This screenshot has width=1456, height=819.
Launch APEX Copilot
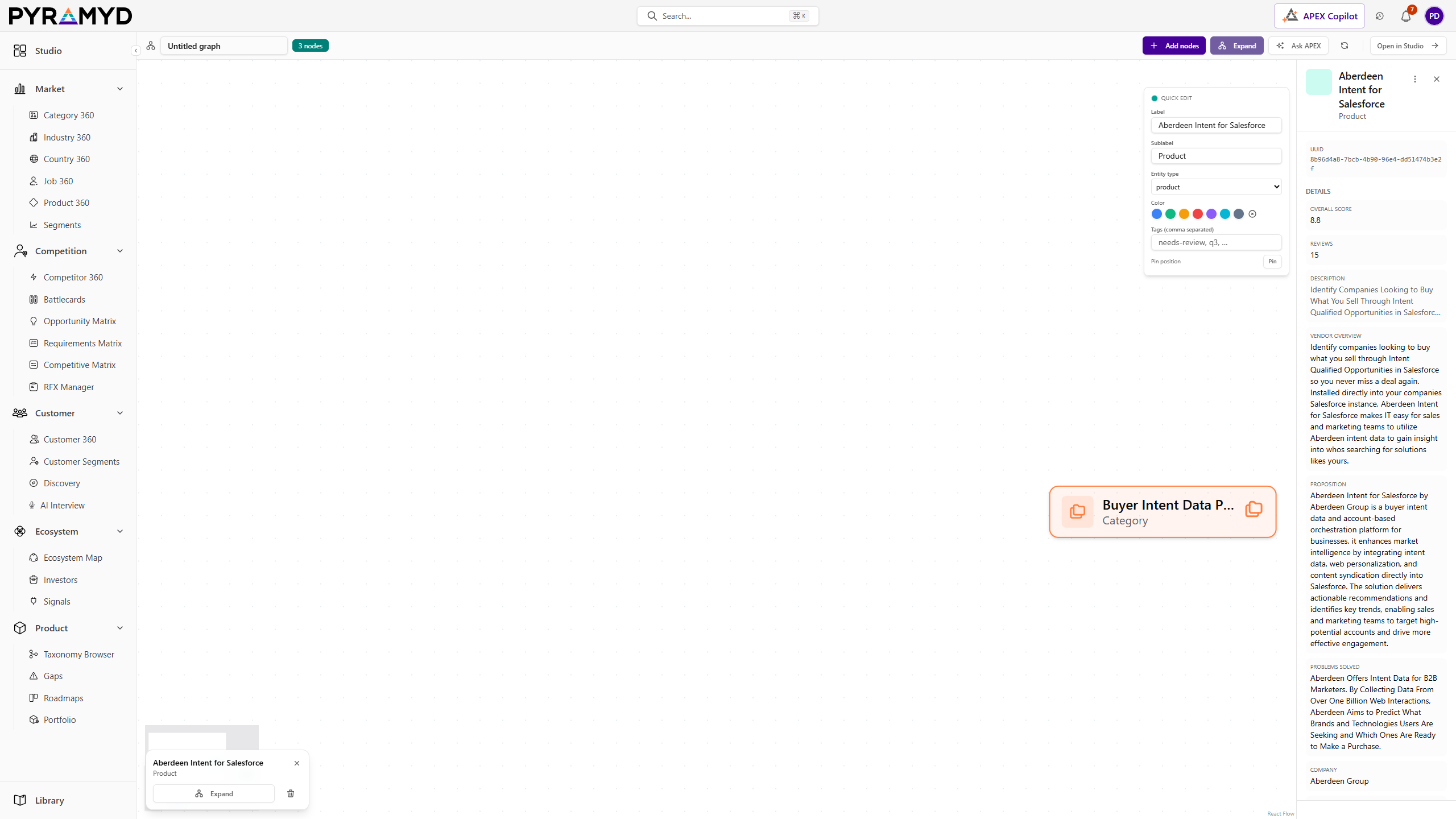click(x=1319, y=16)
